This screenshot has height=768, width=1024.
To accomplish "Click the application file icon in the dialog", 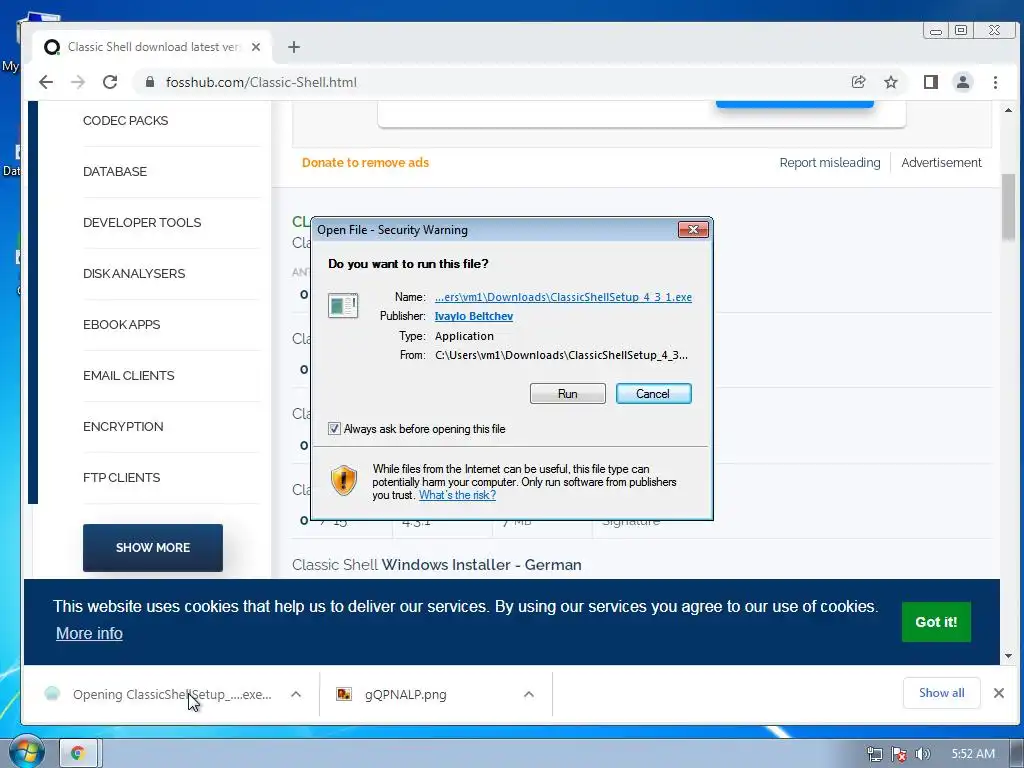I will (343, 305).
